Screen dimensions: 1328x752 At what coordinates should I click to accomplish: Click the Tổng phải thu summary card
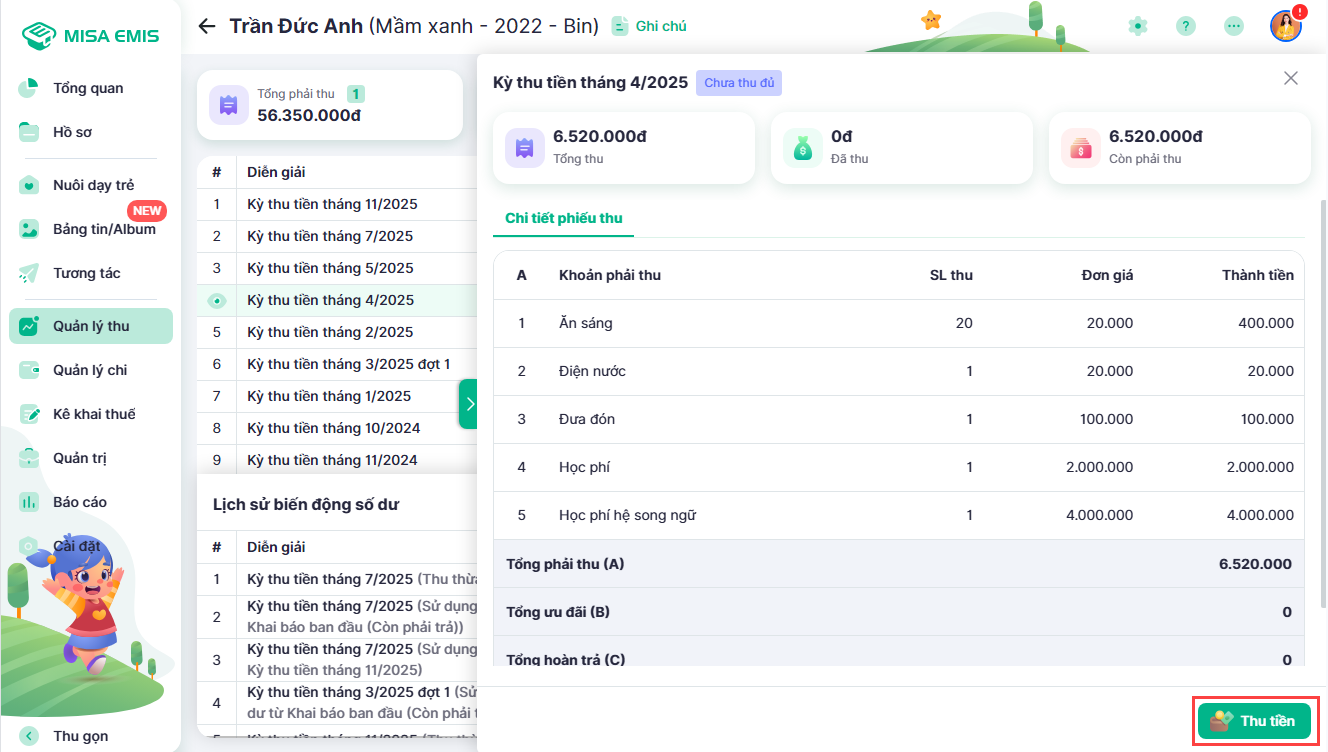[329, 105]
